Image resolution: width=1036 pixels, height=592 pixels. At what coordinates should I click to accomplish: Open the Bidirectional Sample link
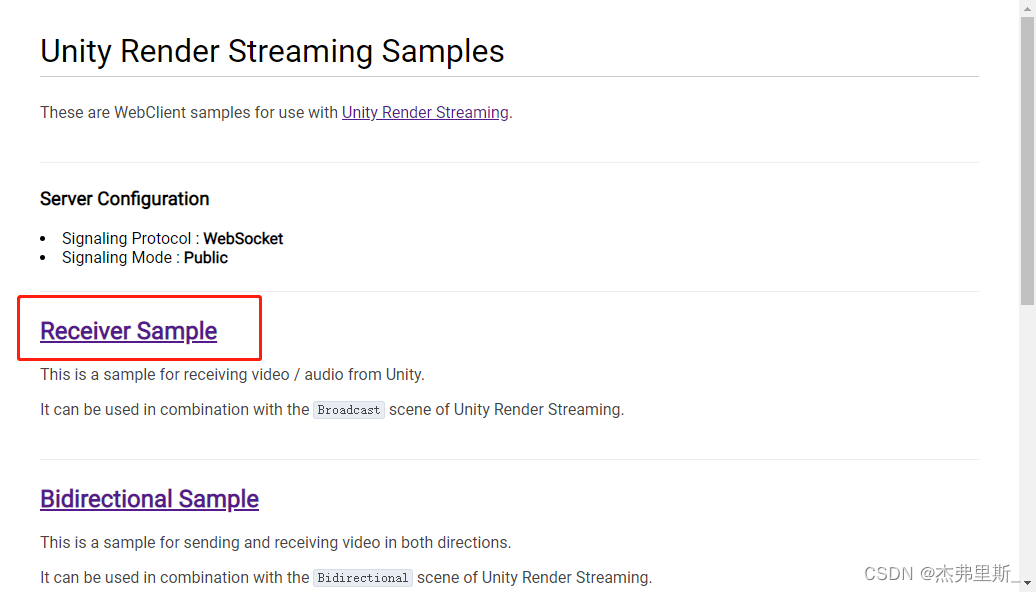149,499
